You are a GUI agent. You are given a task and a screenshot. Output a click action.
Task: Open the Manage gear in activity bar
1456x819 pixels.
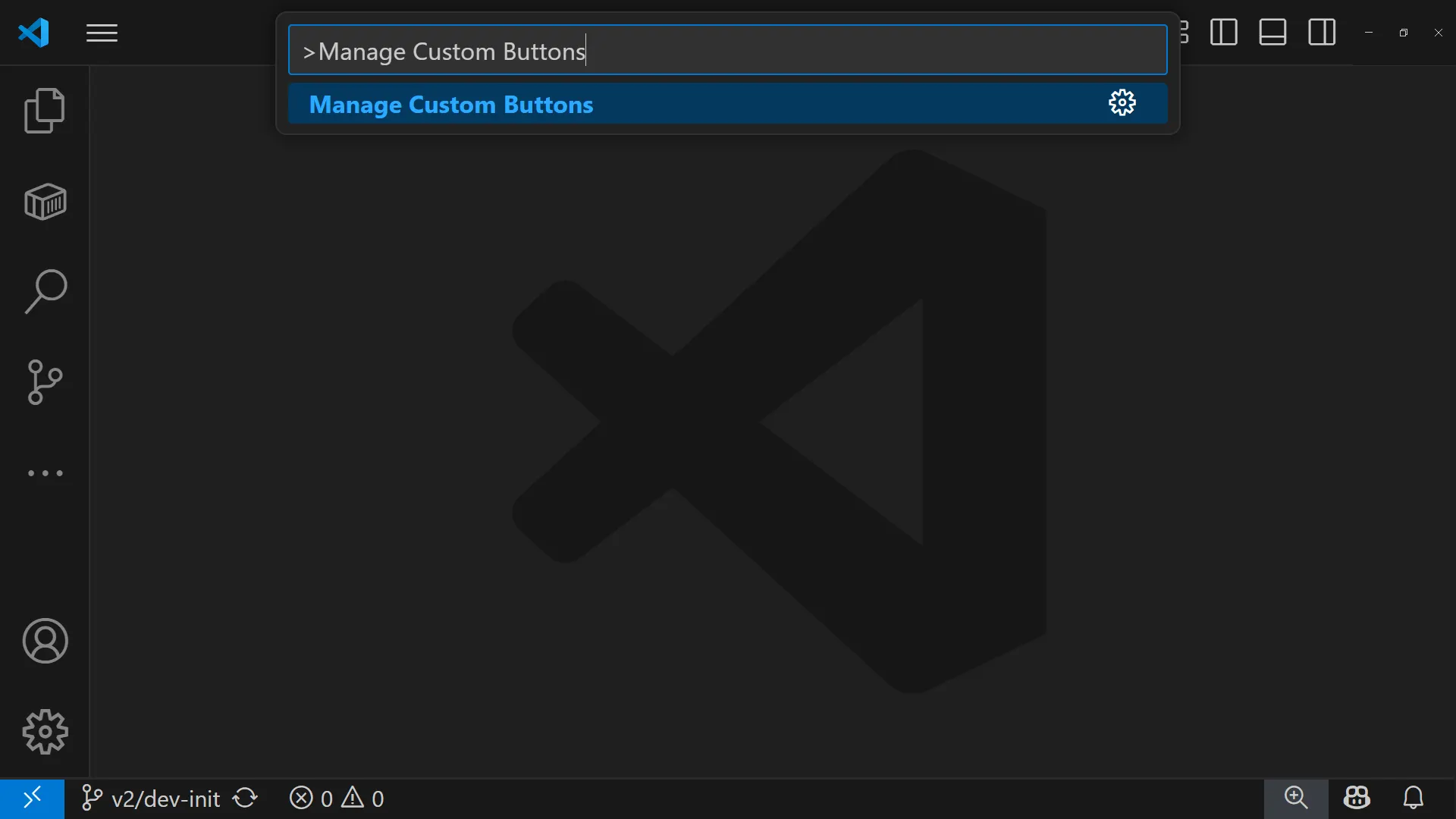click(45, 732)
